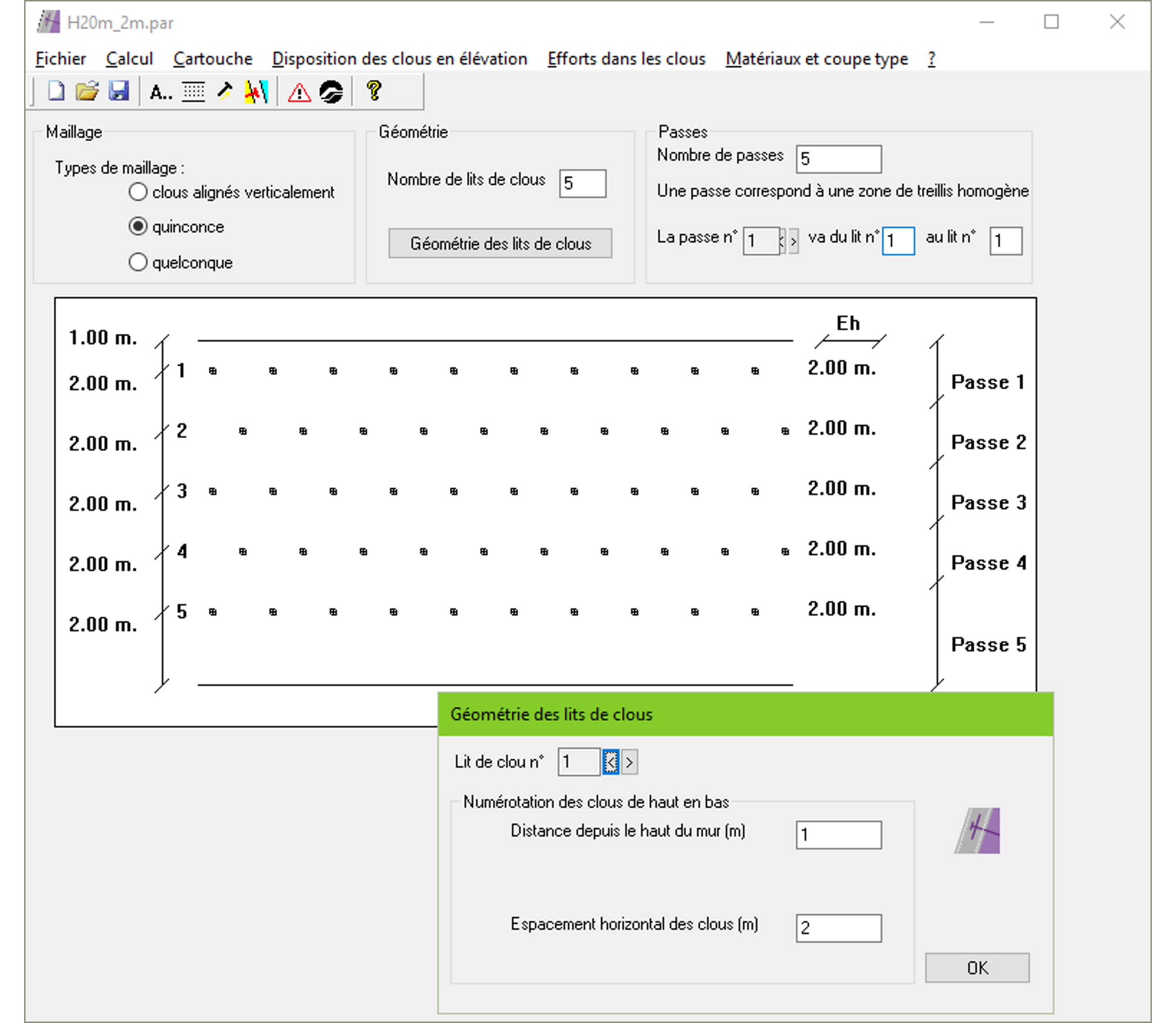Screen dimensions: 1176x1023
Task: Go to previous 'Lit de clou' number
Action: 611,763
